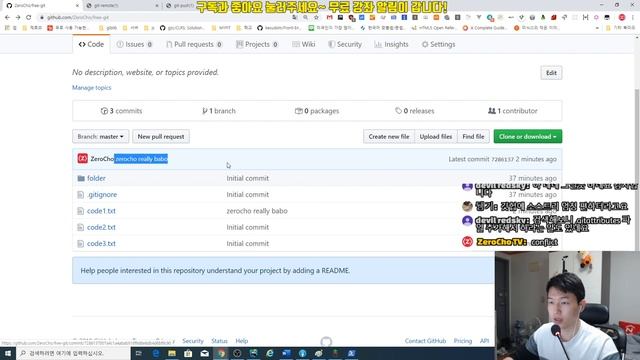Open latest commit hash link
Viewport: 640px width, 360px height.
pyautogui.click(x=502, y=159)
